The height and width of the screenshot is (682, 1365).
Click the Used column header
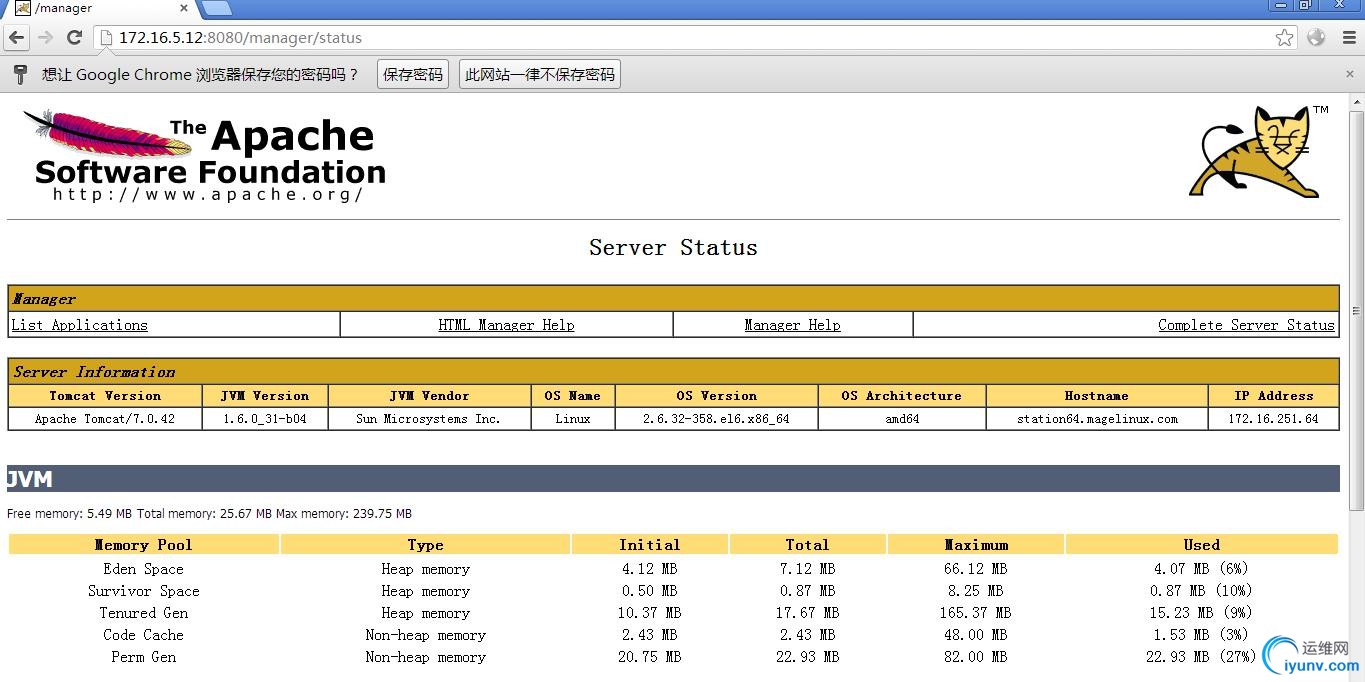(x=1202, y=545)
